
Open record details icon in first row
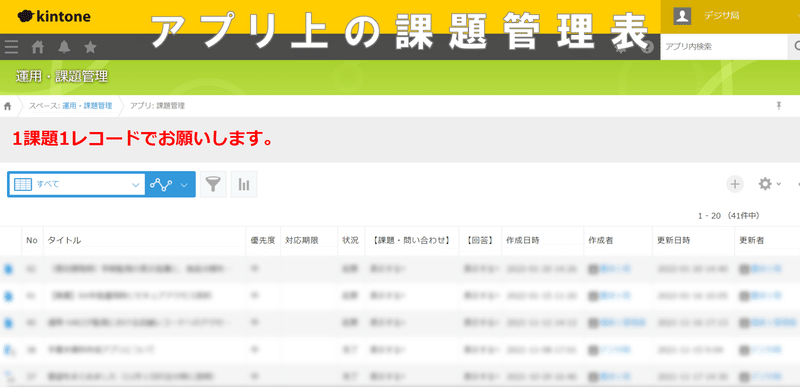[8, 269]
